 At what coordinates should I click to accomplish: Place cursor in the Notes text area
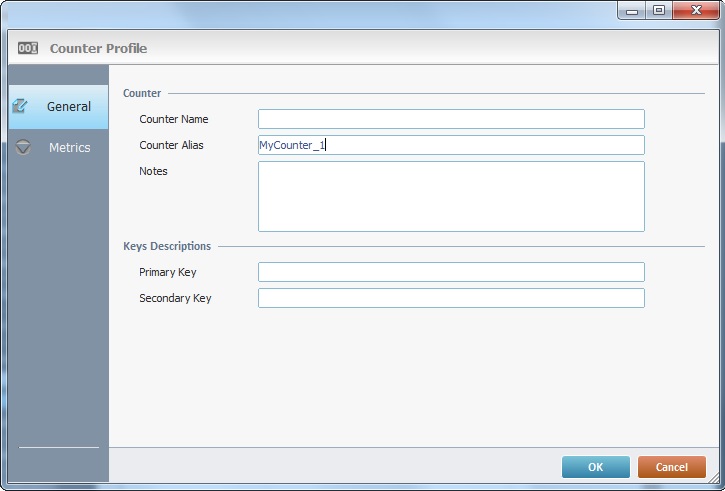(450, 196)
